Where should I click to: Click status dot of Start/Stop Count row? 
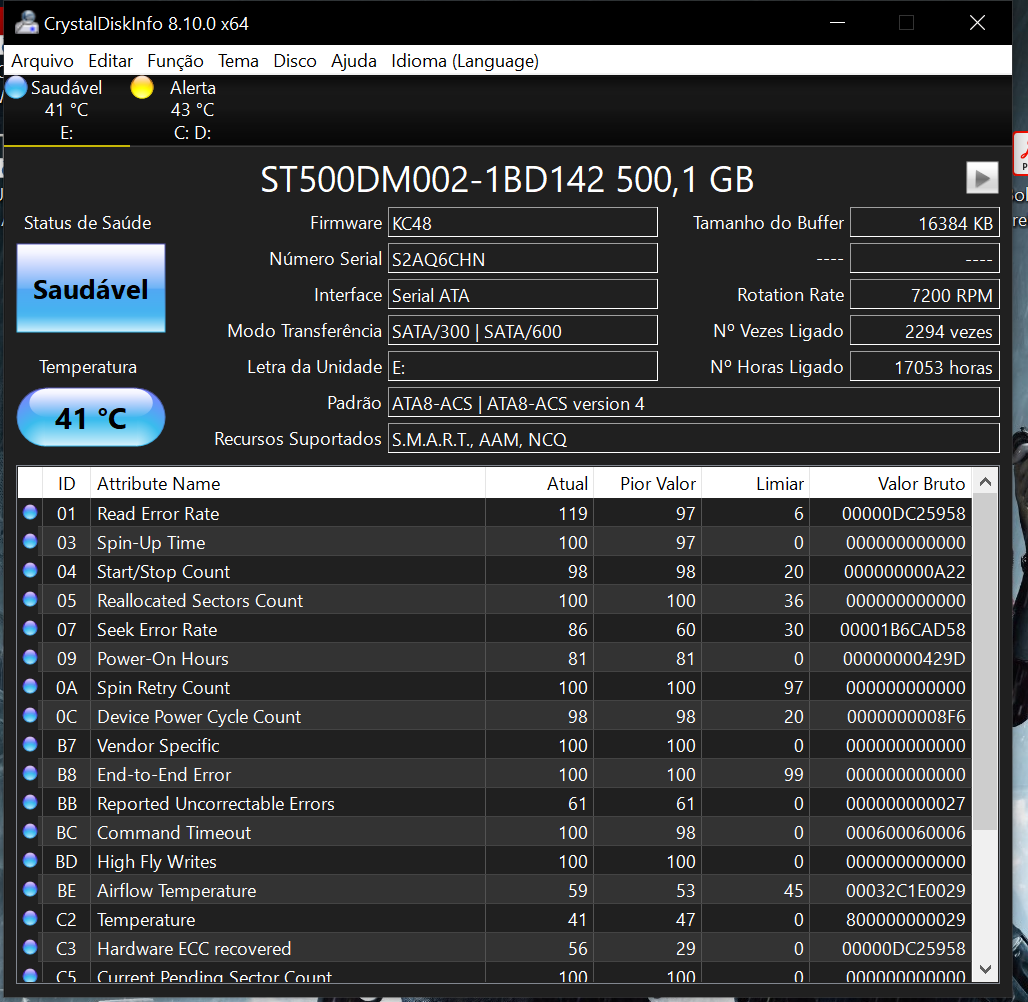(x=30, y=570)
